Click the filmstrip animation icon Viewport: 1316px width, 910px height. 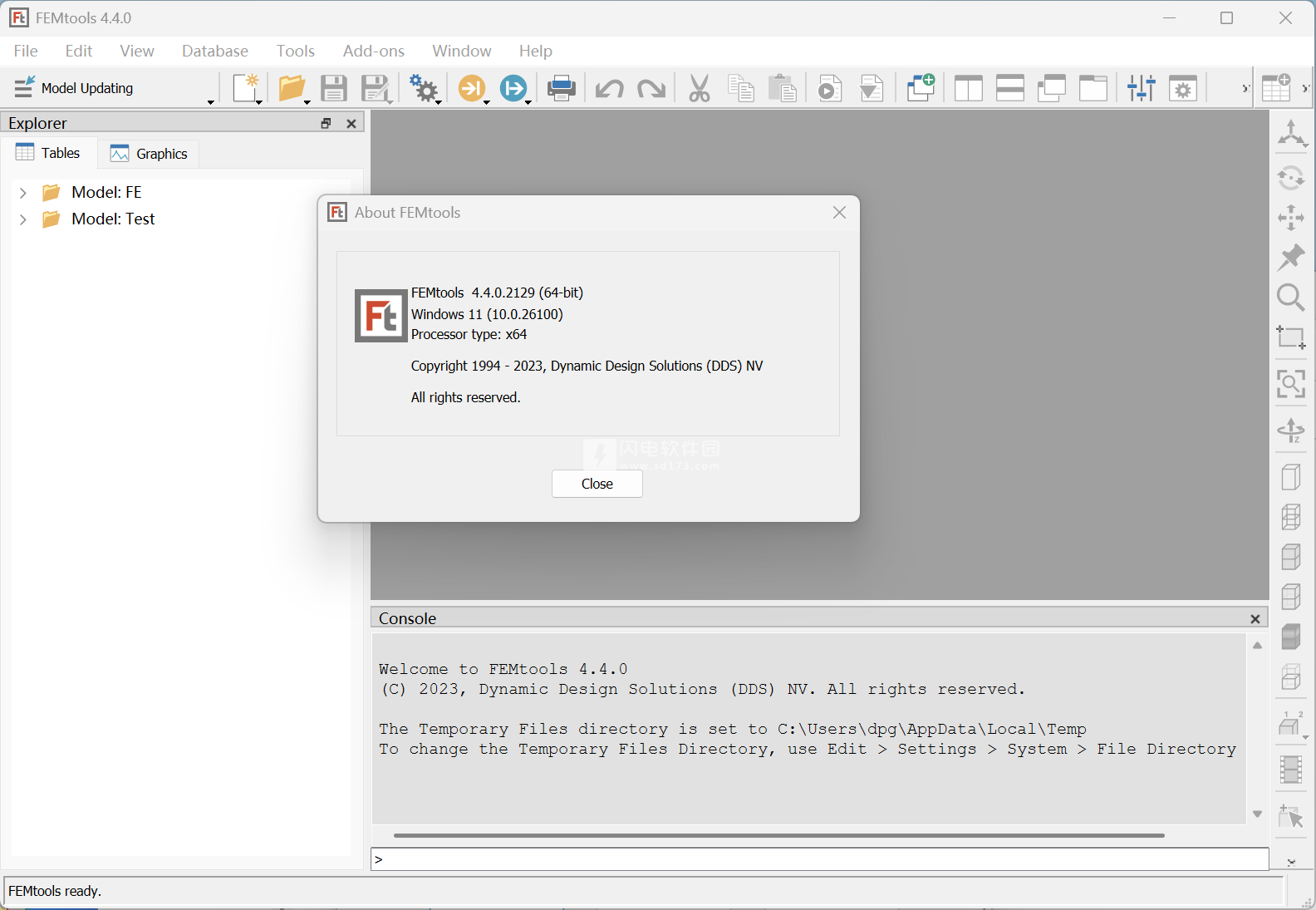[1291, 770]
